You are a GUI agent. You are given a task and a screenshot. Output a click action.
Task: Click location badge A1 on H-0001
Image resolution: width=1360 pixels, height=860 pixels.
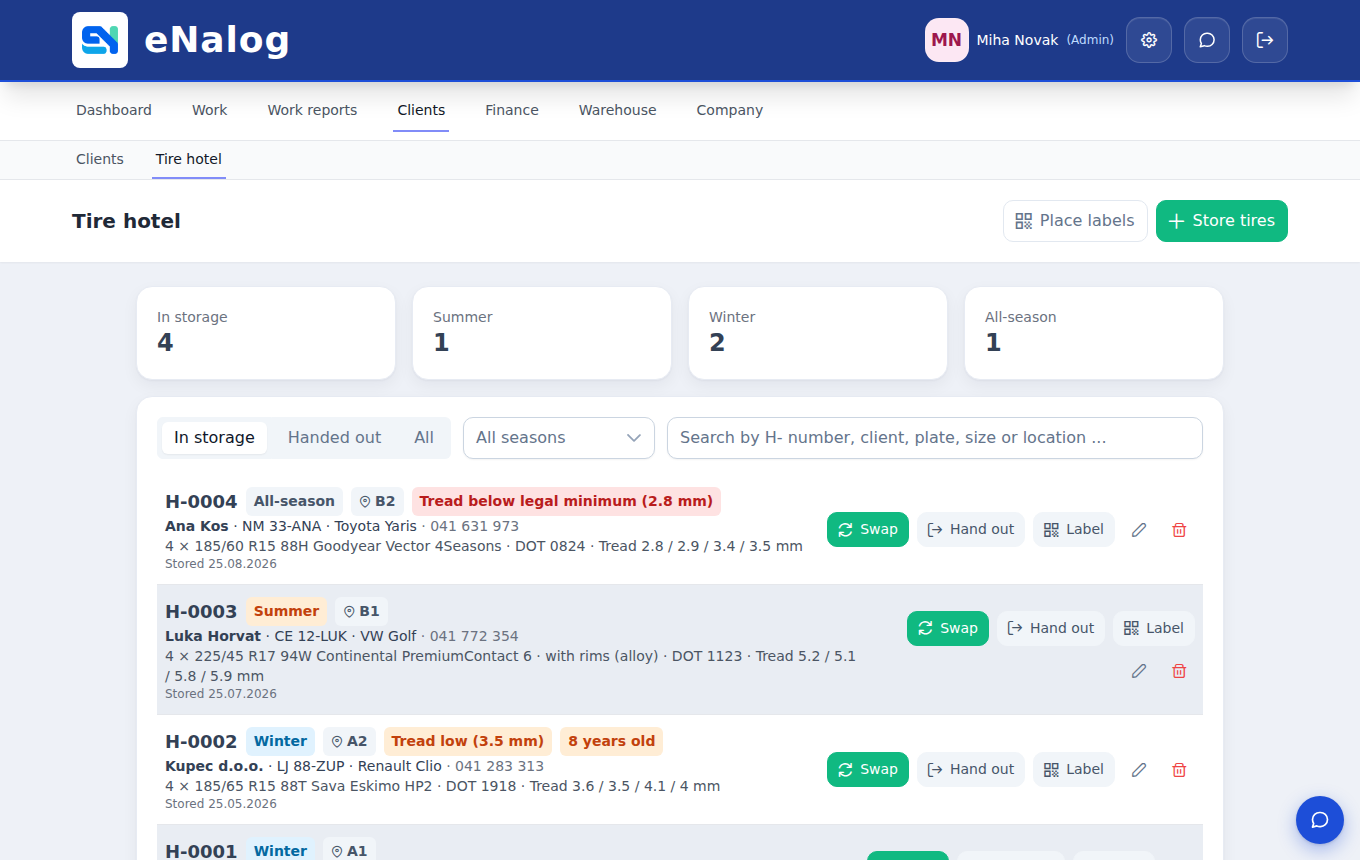pos(349,851)
